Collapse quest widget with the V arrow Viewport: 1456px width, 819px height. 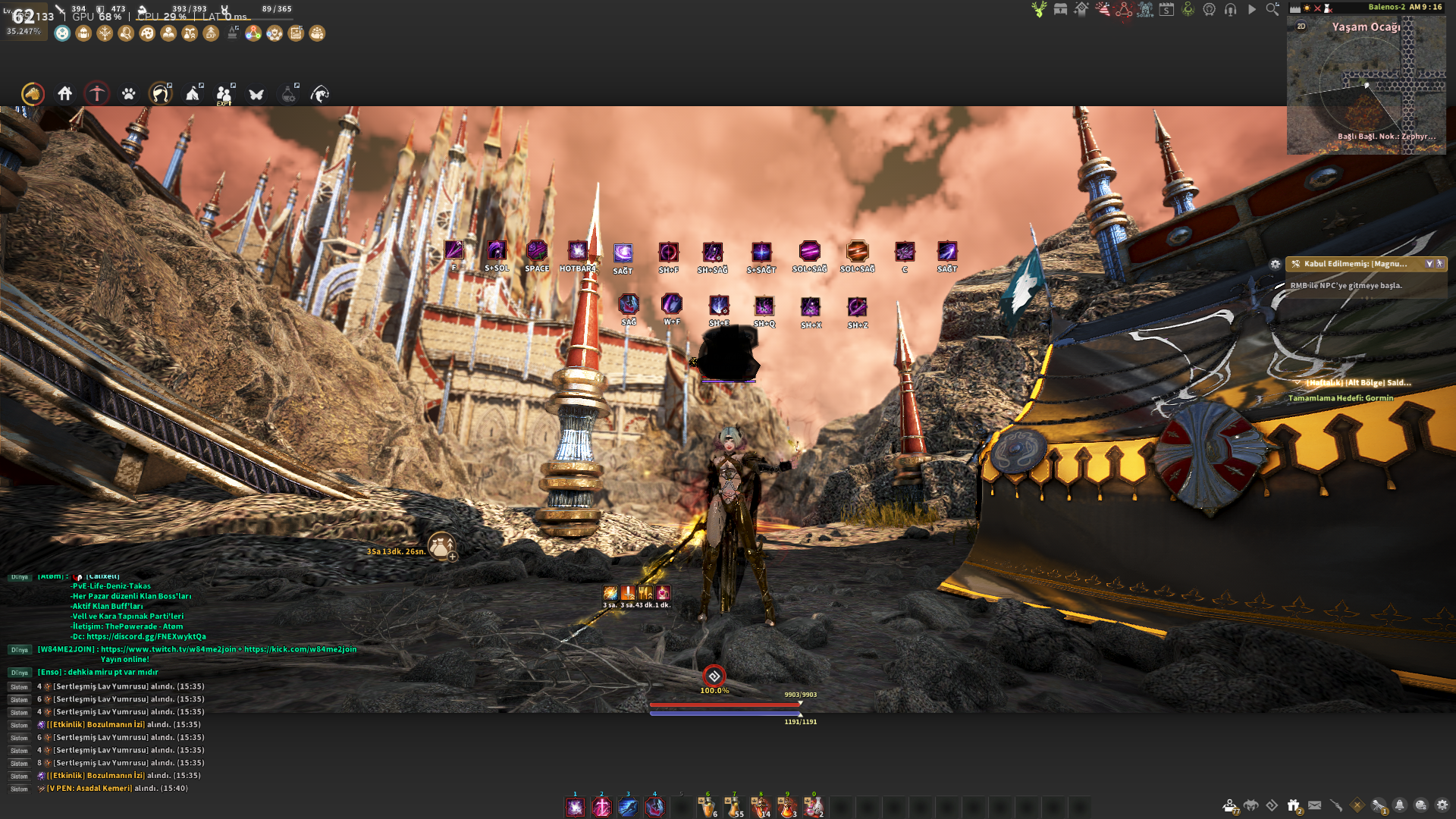point(1429,264)
